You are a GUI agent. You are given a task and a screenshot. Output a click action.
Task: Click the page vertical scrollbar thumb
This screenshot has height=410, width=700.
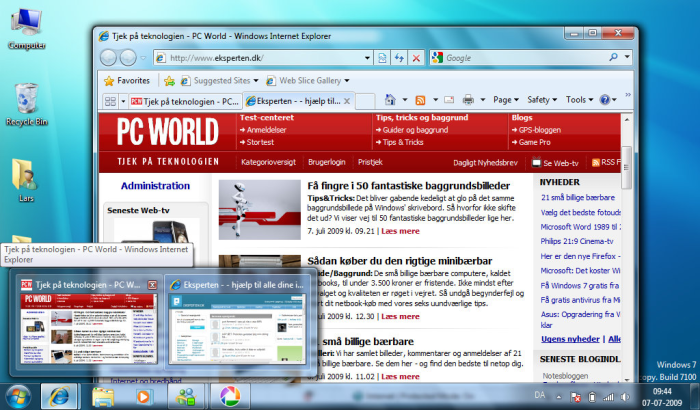[x=626, y=167]
